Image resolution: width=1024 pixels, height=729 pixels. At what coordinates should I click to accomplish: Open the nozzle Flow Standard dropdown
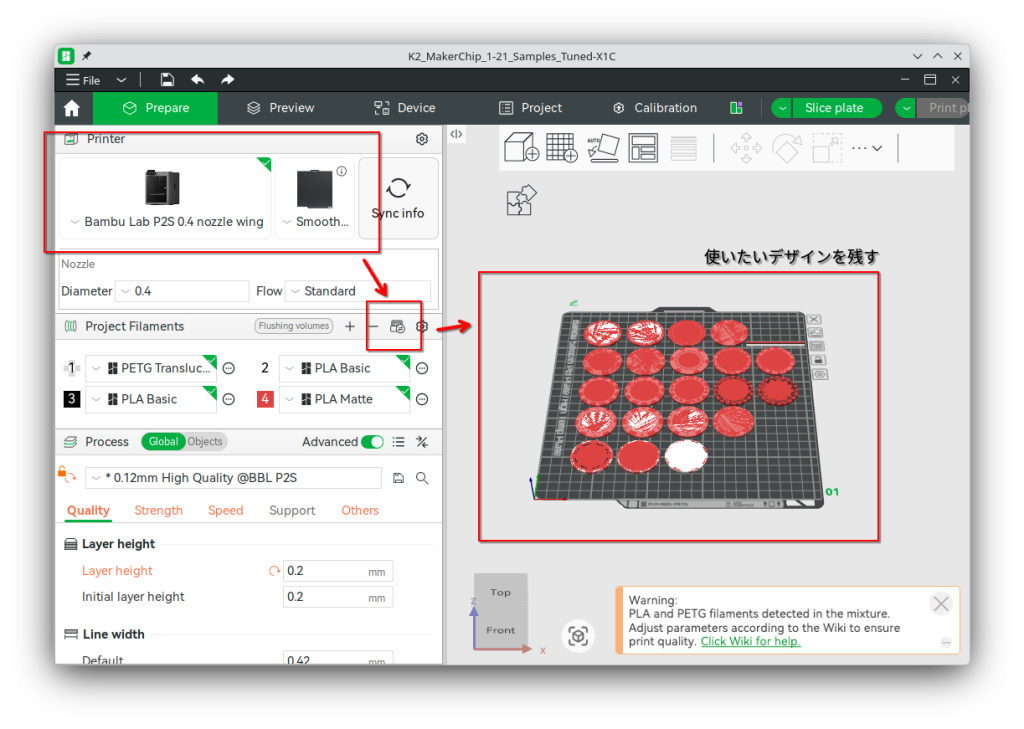click(x=357, y=291)
